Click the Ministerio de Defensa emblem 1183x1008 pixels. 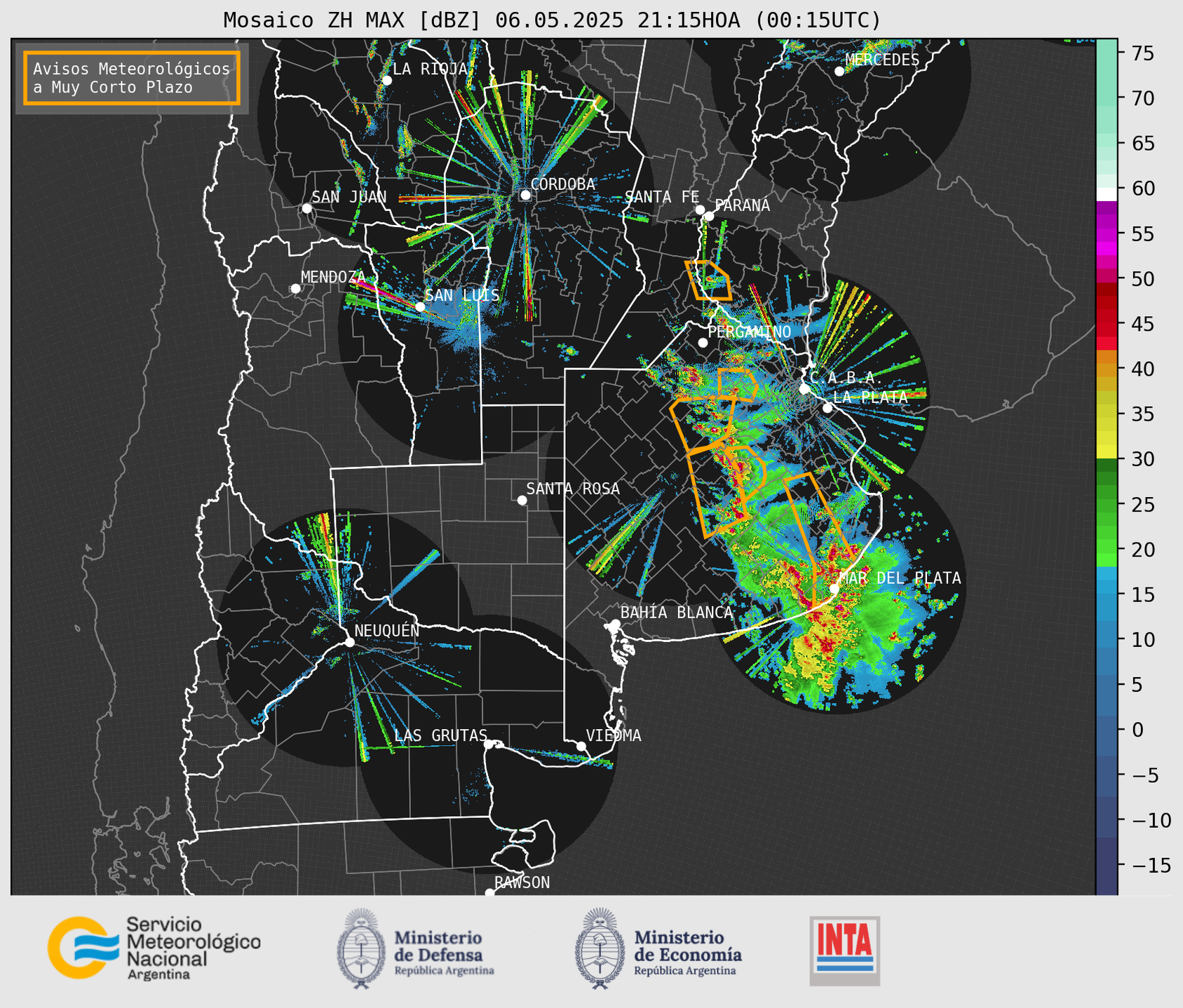click(361, 948)
